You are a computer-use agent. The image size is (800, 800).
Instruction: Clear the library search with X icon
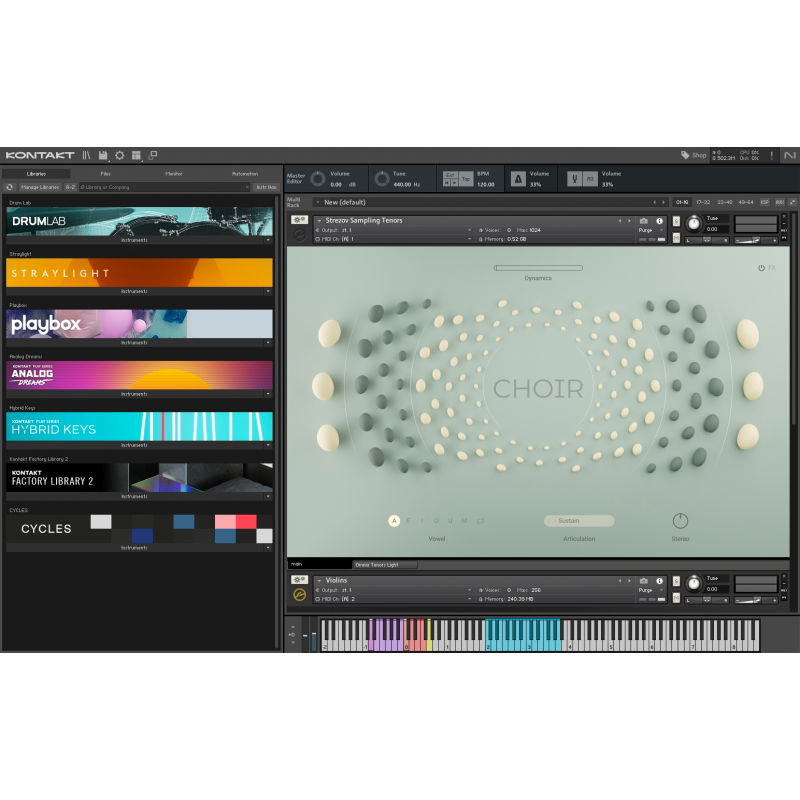coord(247,187)
